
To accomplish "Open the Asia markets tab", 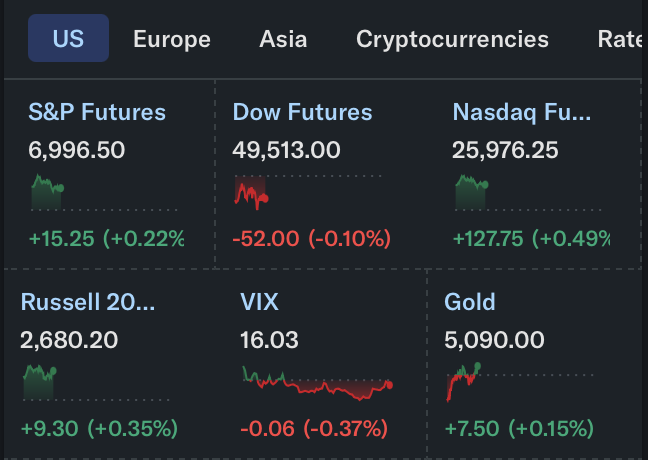I will (283, 39).
